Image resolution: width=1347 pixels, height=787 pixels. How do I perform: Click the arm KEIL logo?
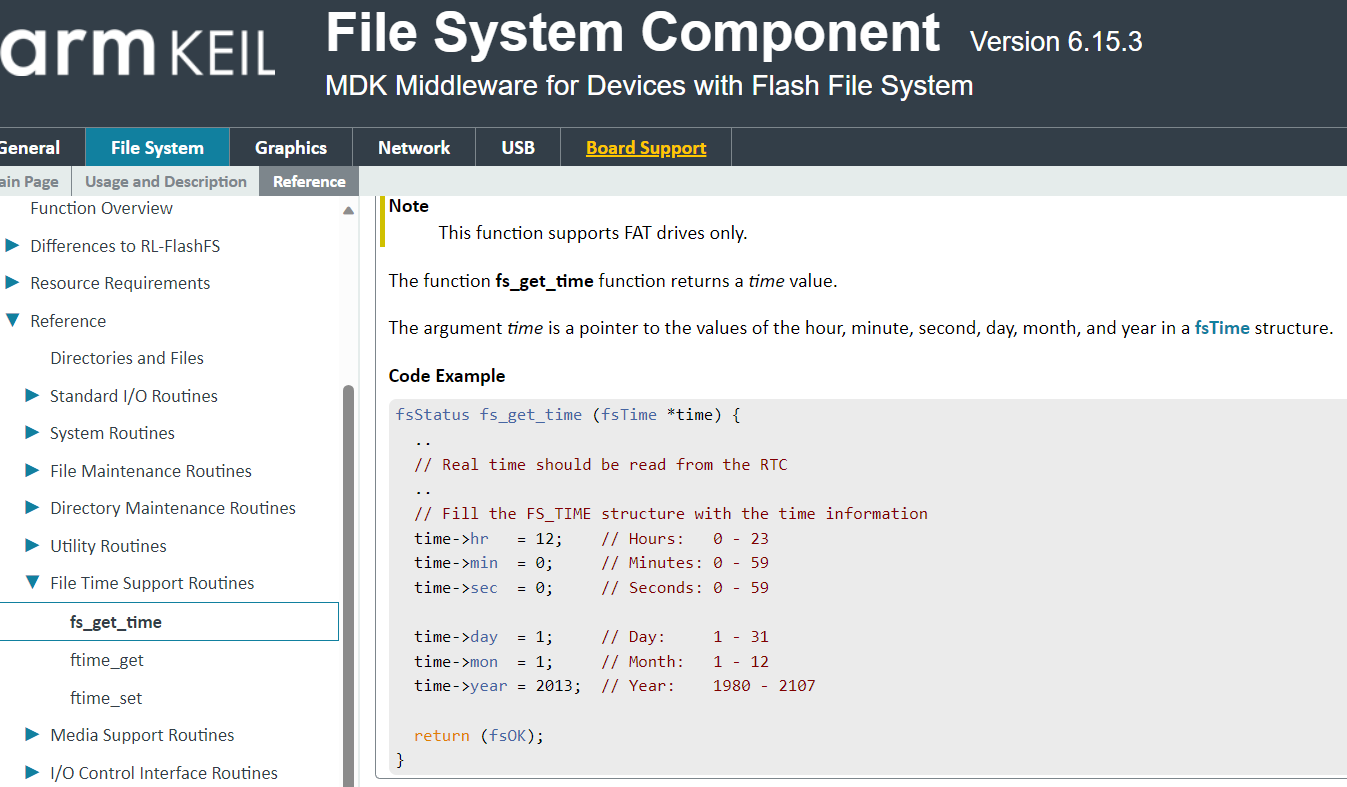coord(135,50)
